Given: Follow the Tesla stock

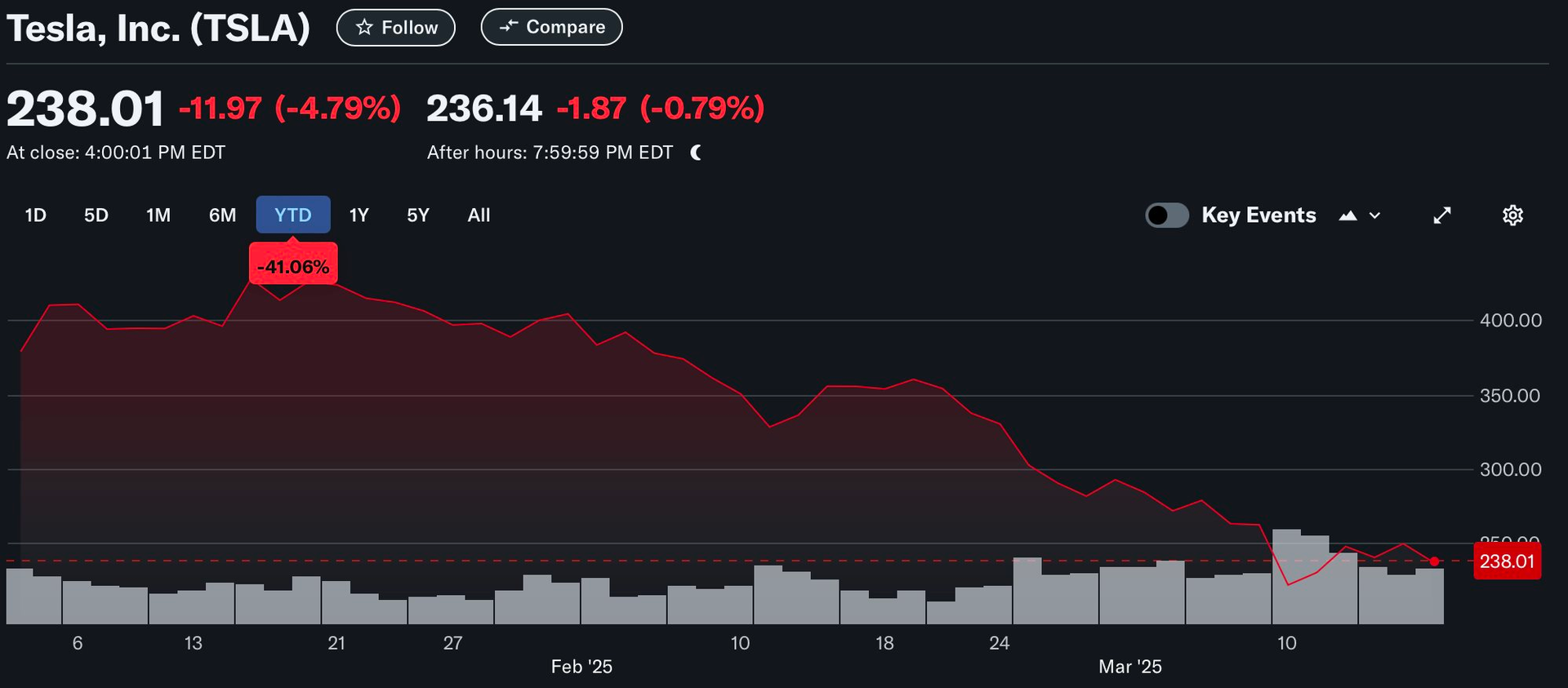Looking at the screenshot, I should tap(395, 28).
